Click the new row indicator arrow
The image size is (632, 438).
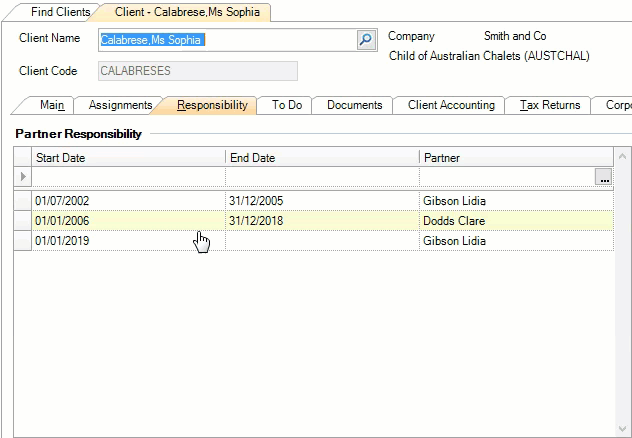(23, 177)
